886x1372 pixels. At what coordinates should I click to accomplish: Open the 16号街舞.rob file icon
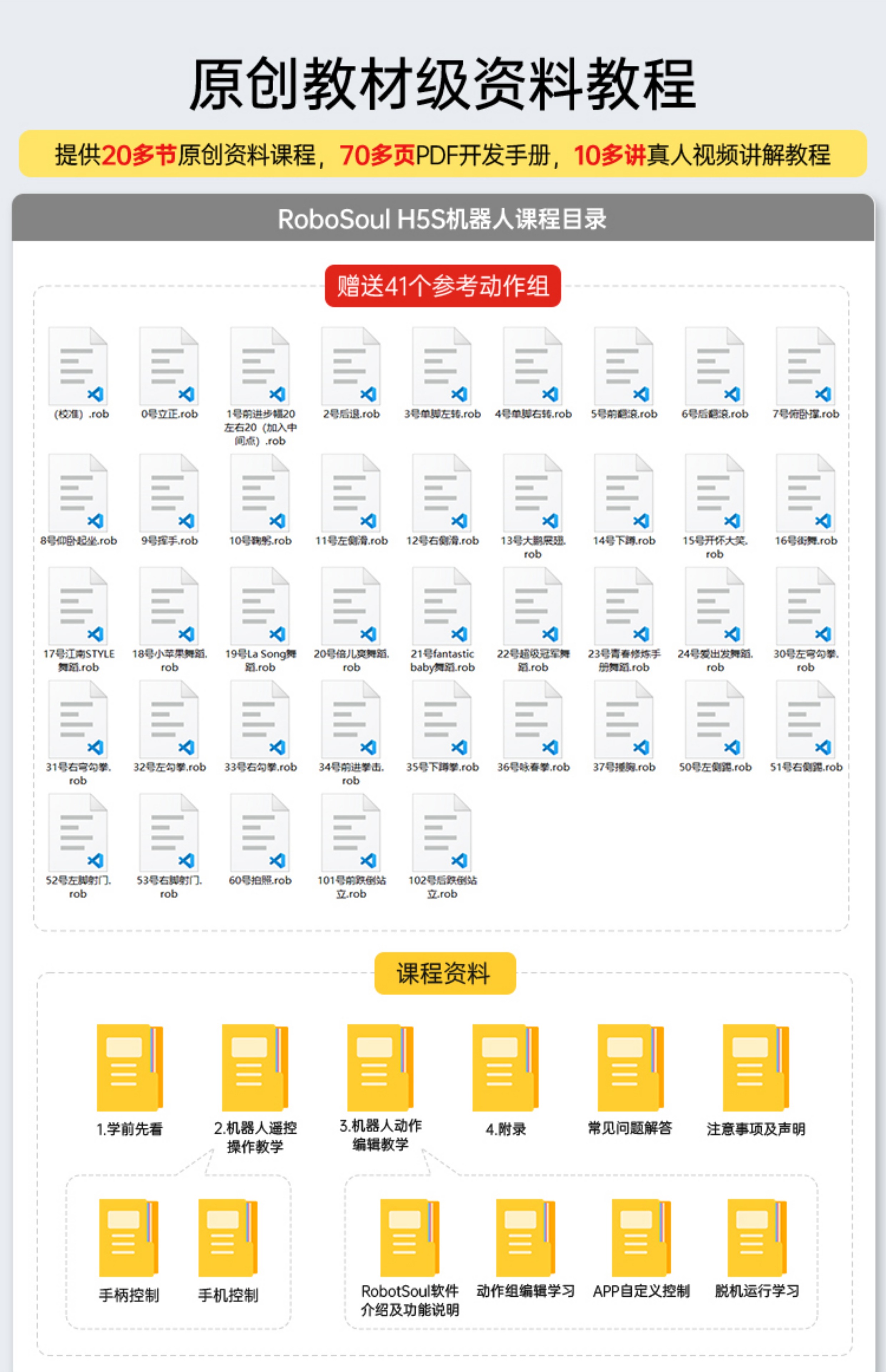(805, 493)
